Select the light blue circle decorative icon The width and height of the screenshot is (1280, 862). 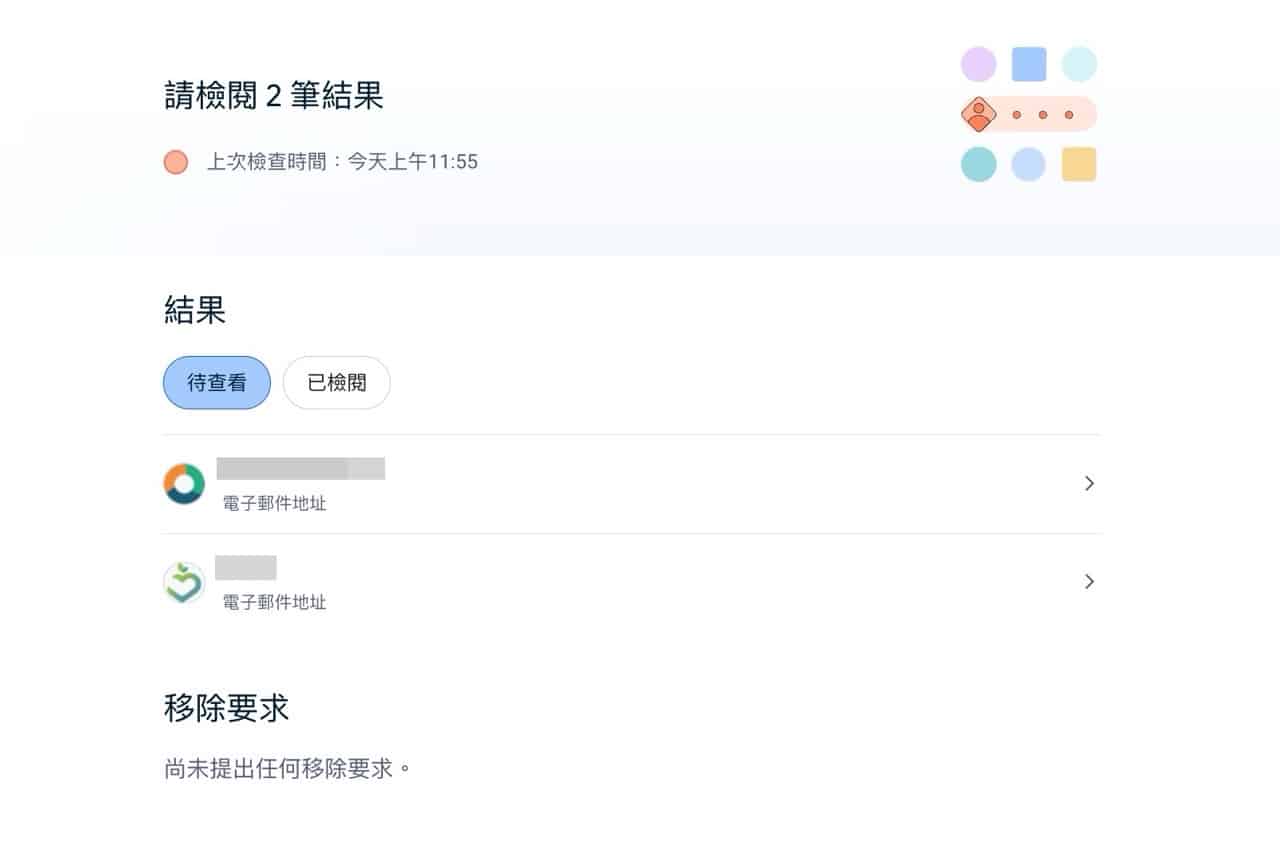(1029, 163)
